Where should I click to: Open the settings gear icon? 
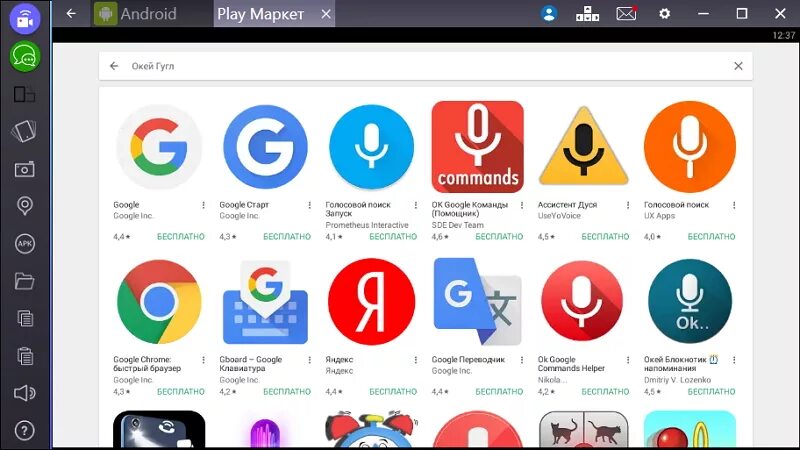(x=664, y=14)
